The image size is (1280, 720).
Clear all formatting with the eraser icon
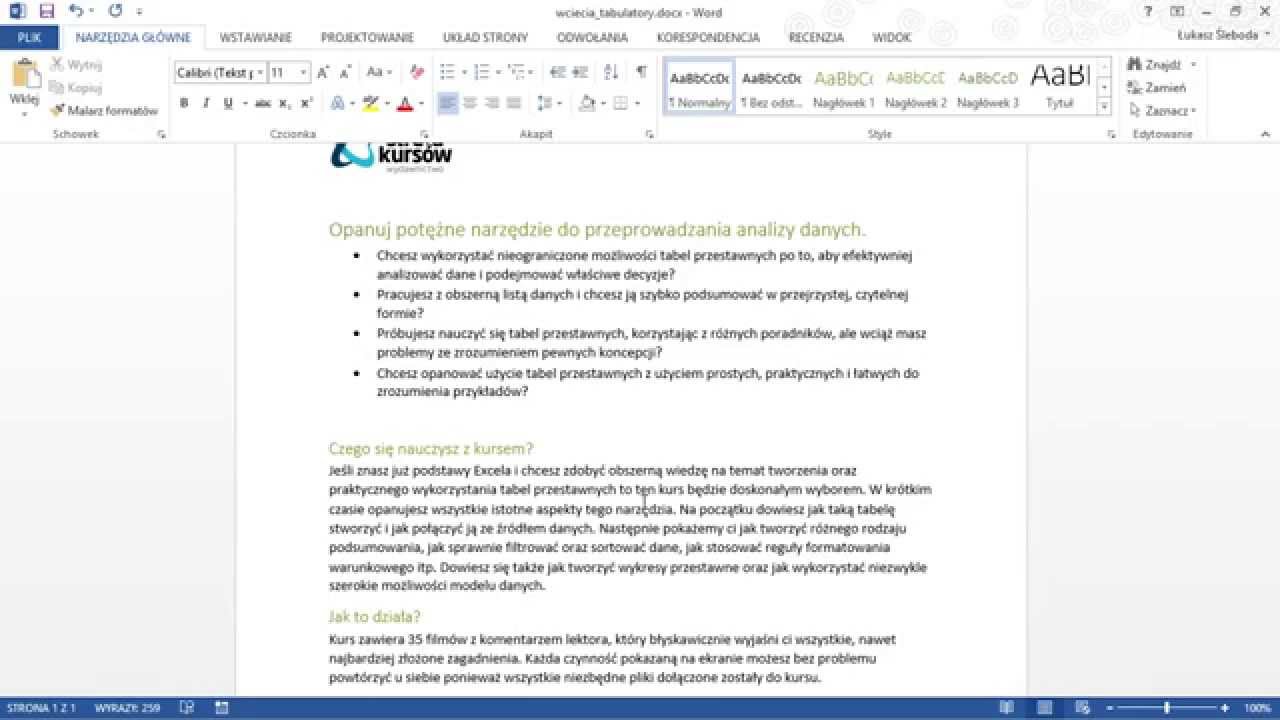click(417, 73)
